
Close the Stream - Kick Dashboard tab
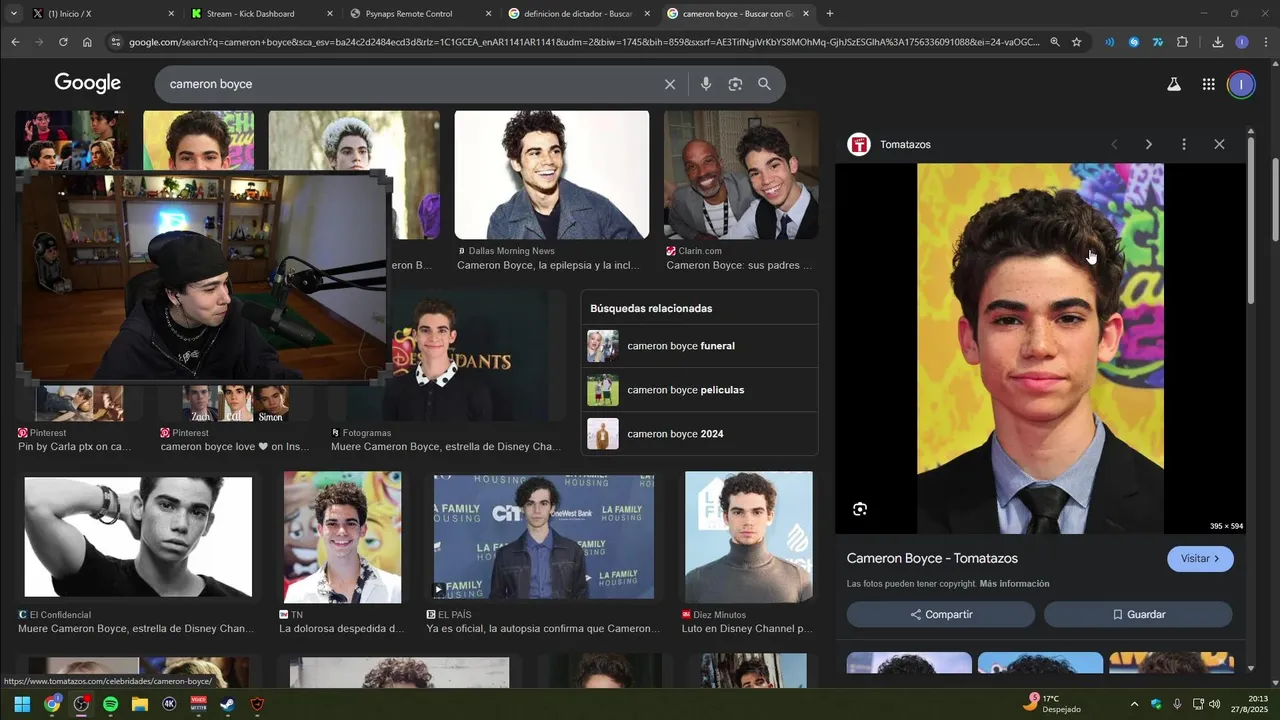330,14
